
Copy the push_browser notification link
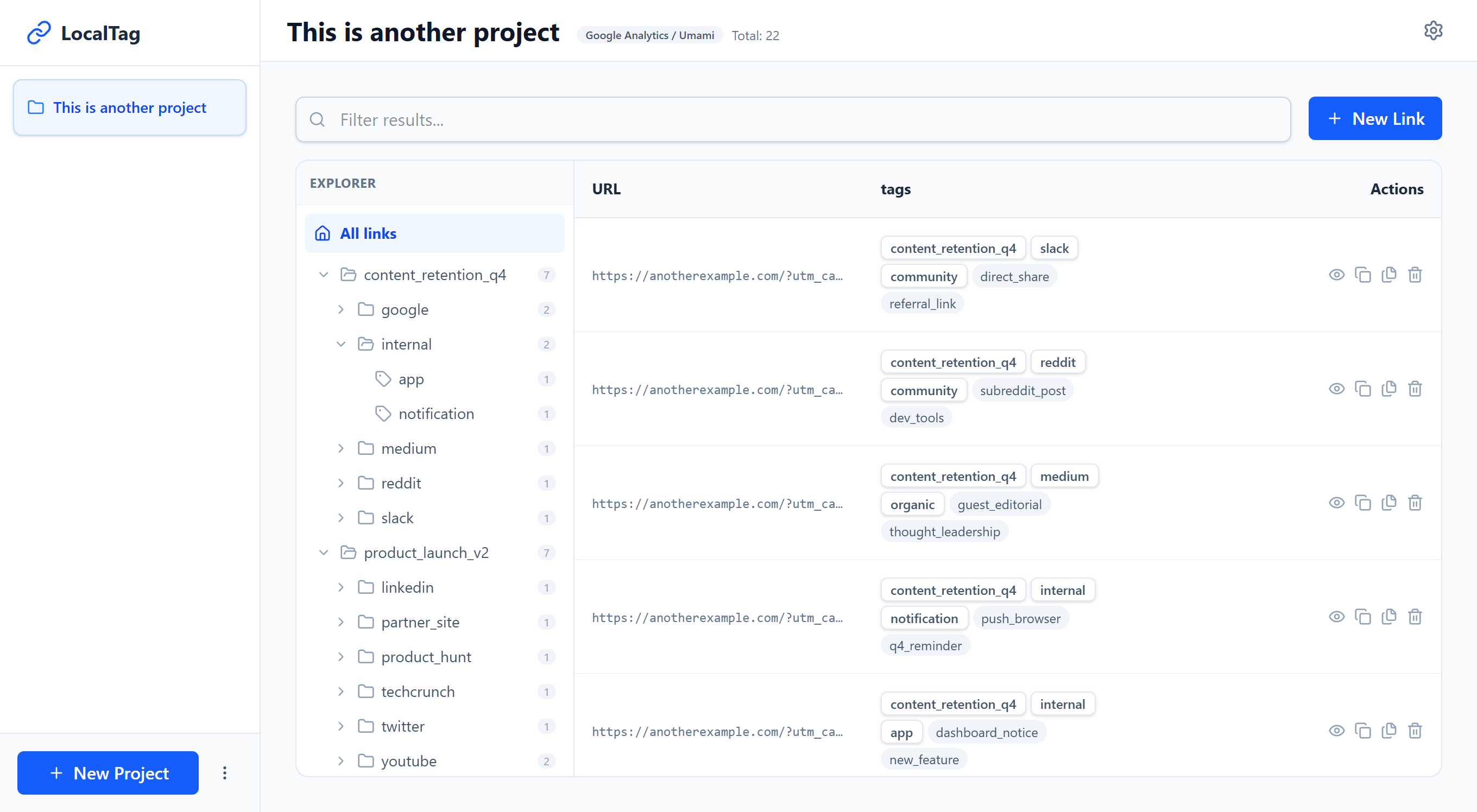tap(1363, 617)
